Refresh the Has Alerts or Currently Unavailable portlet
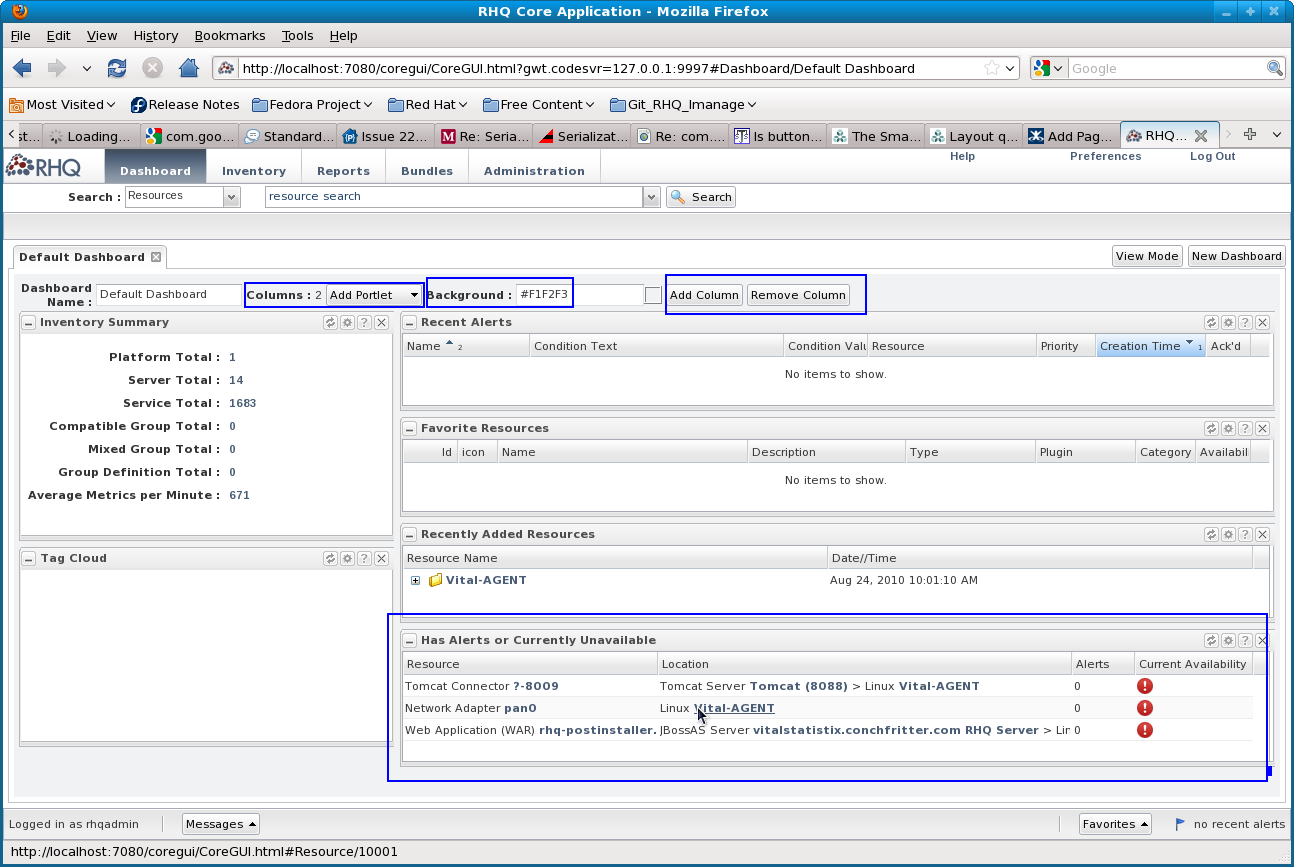The height and width of the screenshot is (867, 1294). click(x=1211, y=640)
